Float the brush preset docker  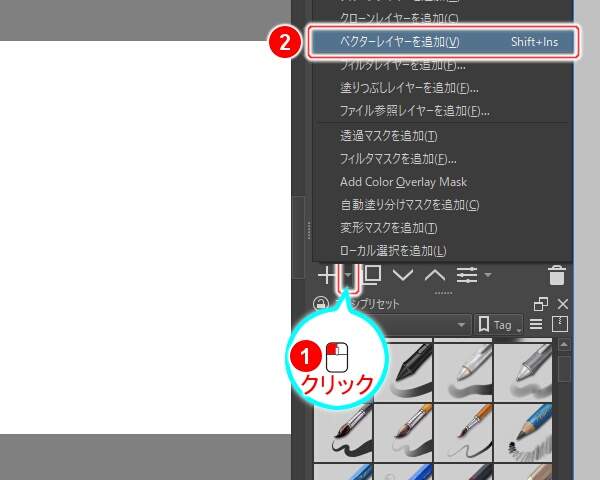click(541, 304)
